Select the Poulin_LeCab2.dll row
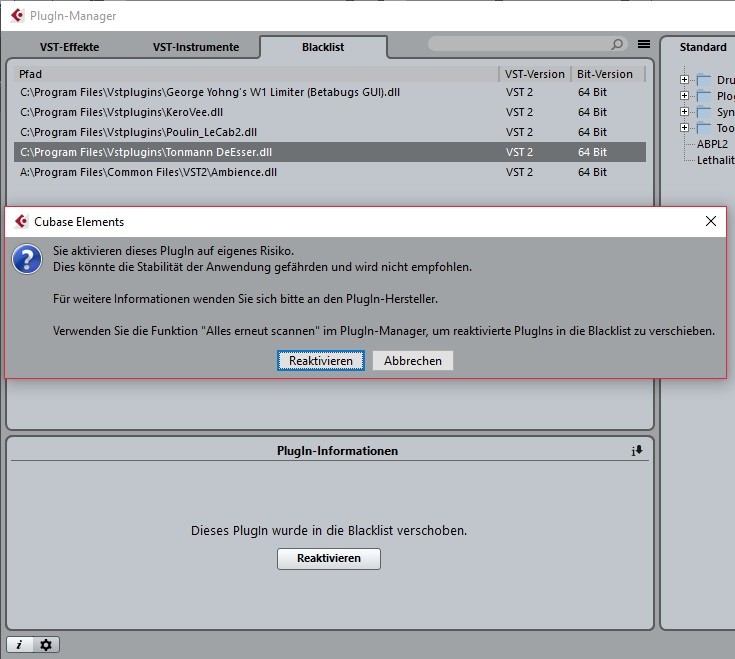Screen dimensions: 735x659 (x=330, y=132)
